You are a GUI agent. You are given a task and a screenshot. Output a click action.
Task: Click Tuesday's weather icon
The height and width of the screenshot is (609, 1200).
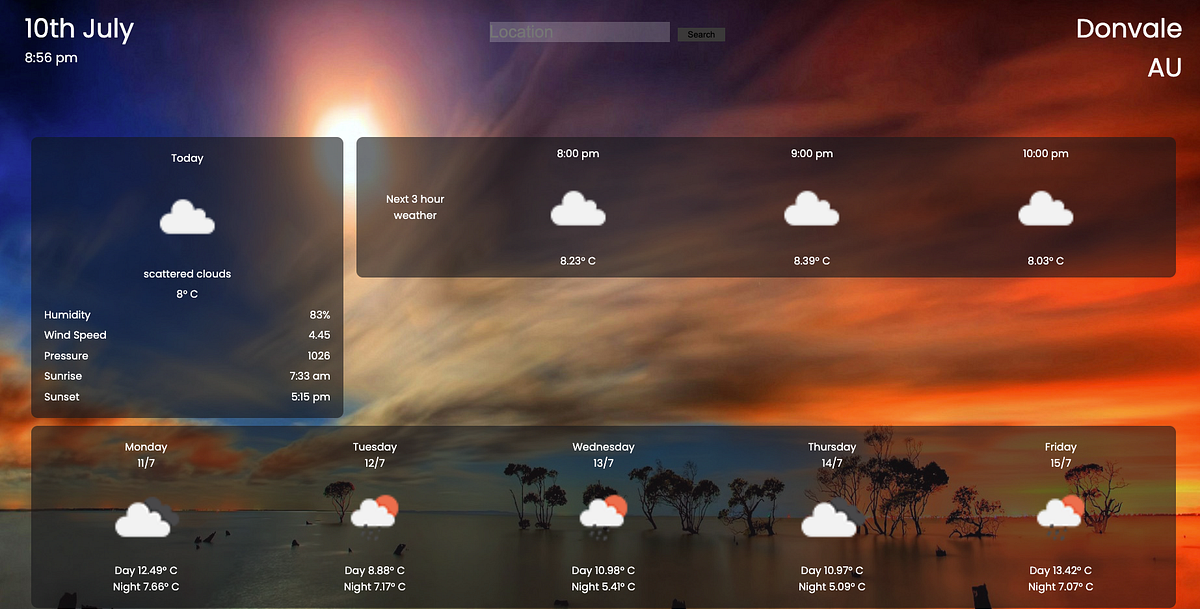374,513
